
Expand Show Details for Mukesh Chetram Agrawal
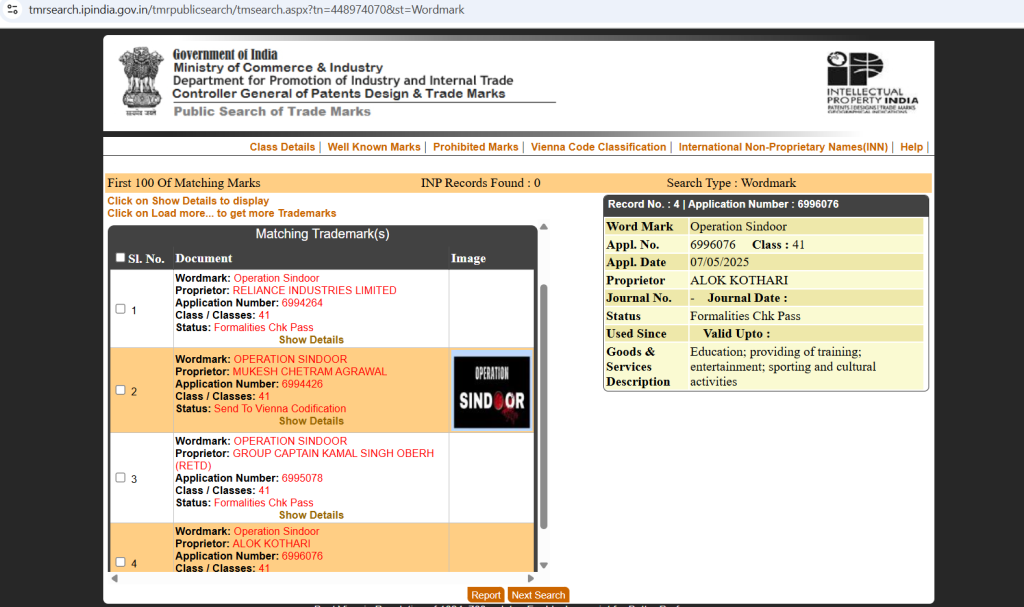point(311,421)
